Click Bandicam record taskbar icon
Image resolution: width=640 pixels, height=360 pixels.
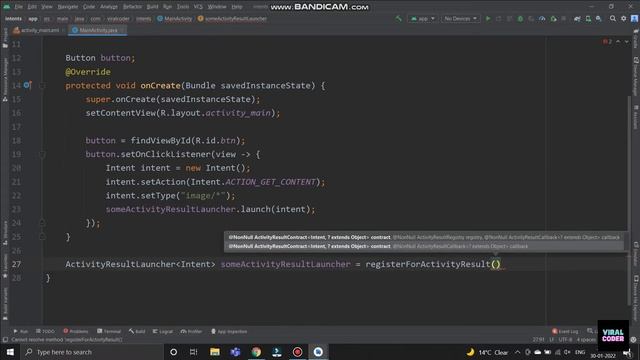[x=298, y=352]
